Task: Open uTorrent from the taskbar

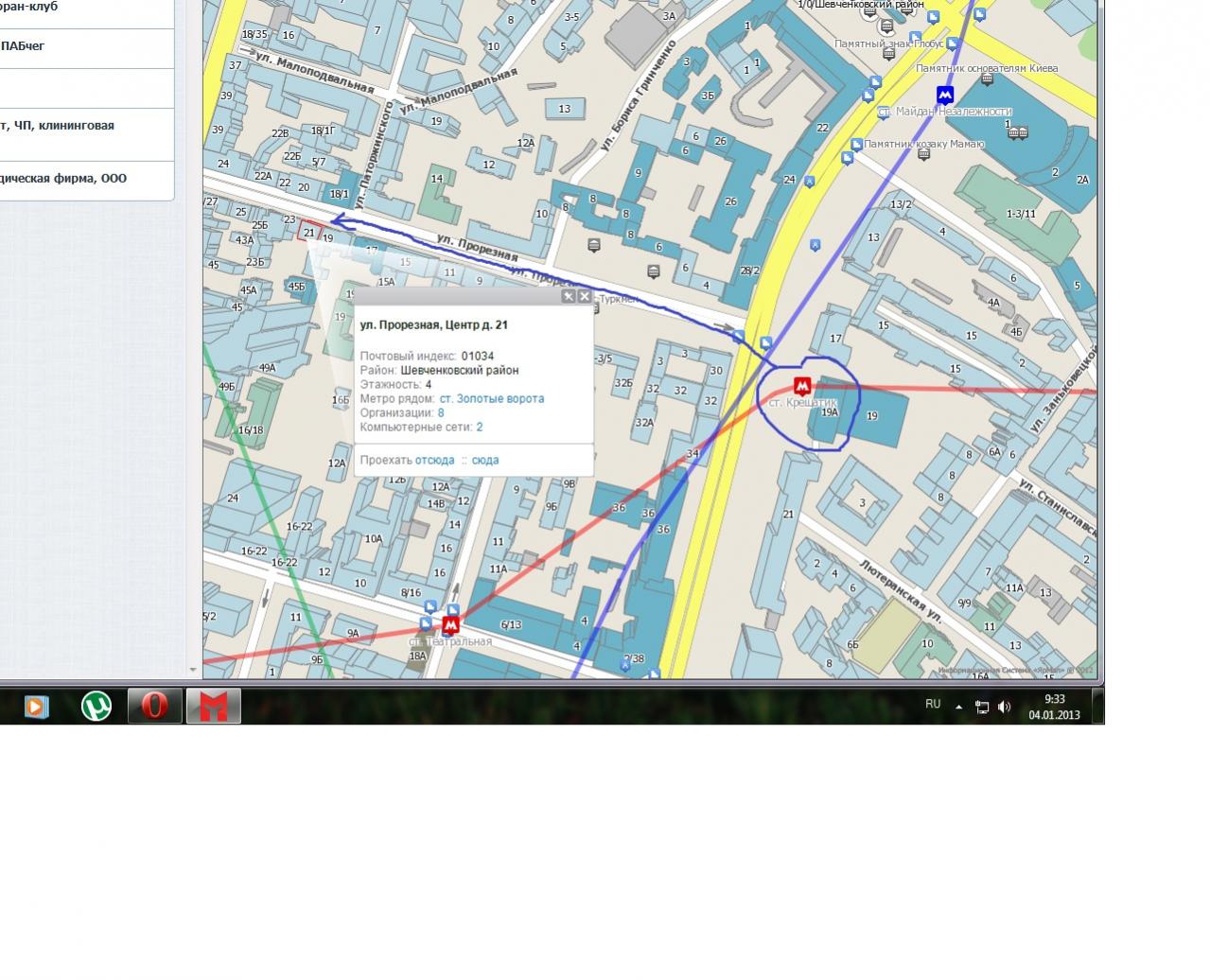Action: click(x=96, y=706)
